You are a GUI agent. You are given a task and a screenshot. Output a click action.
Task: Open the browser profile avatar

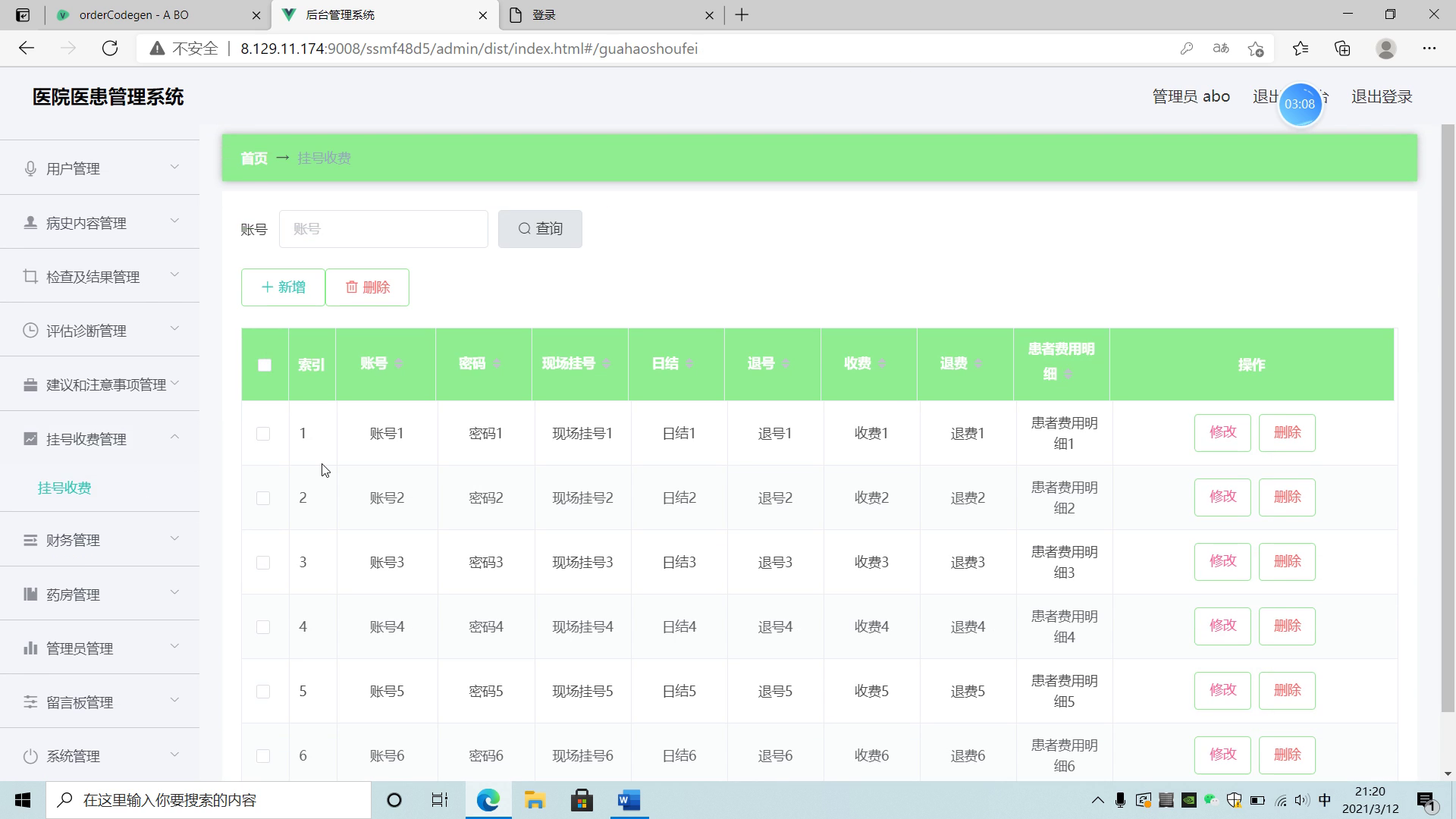point(1386,49)
